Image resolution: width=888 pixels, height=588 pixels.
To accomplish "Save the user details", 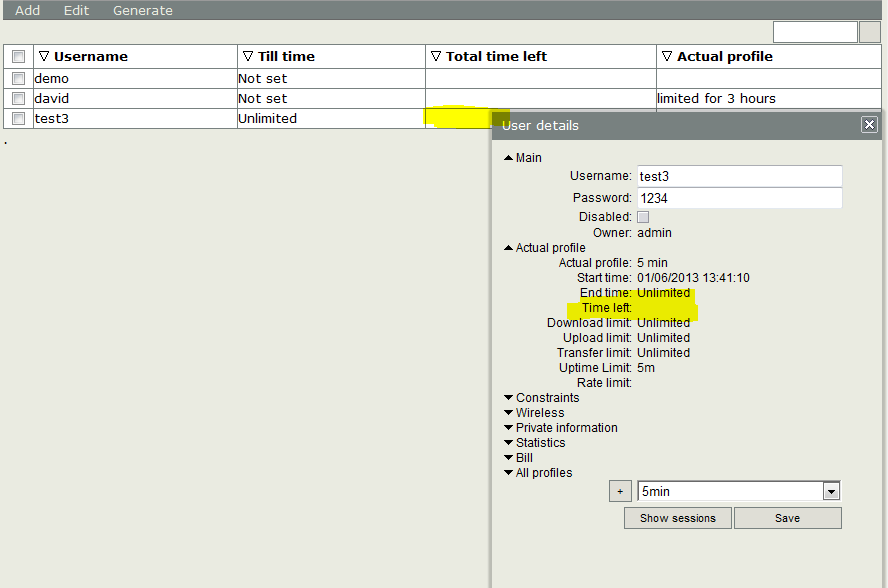I will coord(788,518).
